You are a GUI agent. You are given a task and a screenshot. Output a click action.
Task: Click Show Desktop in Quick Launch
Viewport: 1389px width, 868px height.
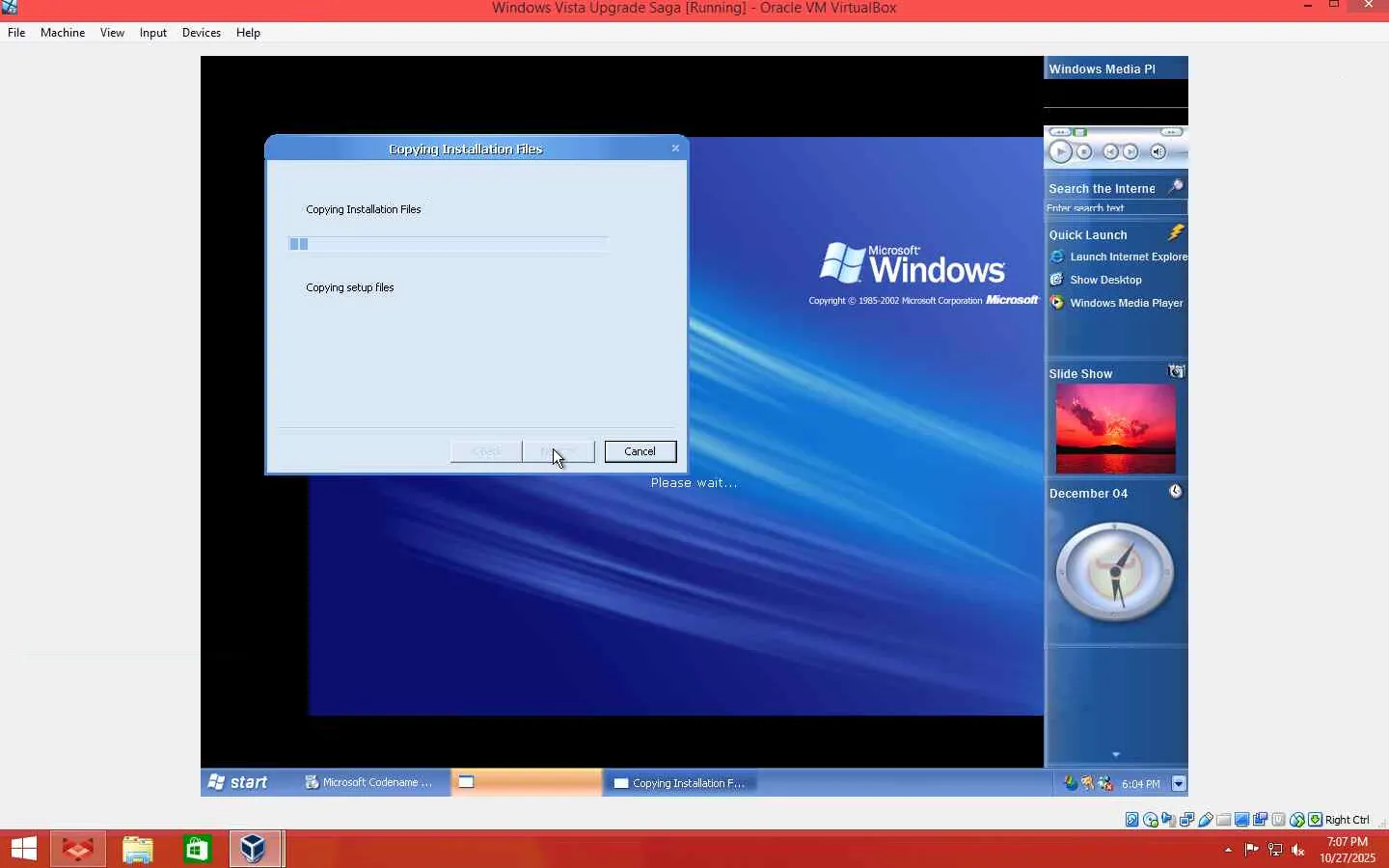point(1096,280)
